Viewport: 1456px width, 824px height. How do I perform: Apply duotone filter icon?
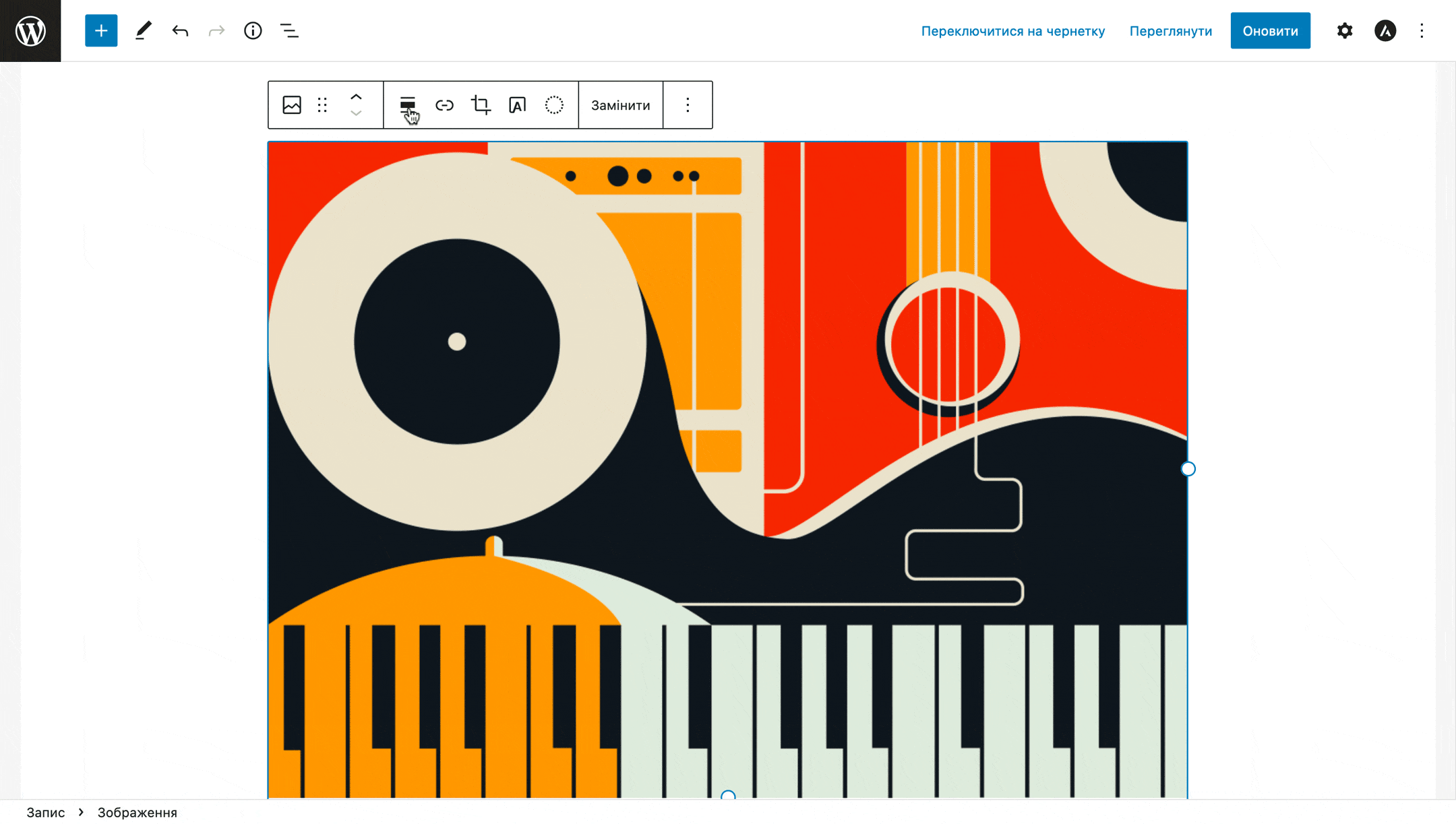coord(554,105)
